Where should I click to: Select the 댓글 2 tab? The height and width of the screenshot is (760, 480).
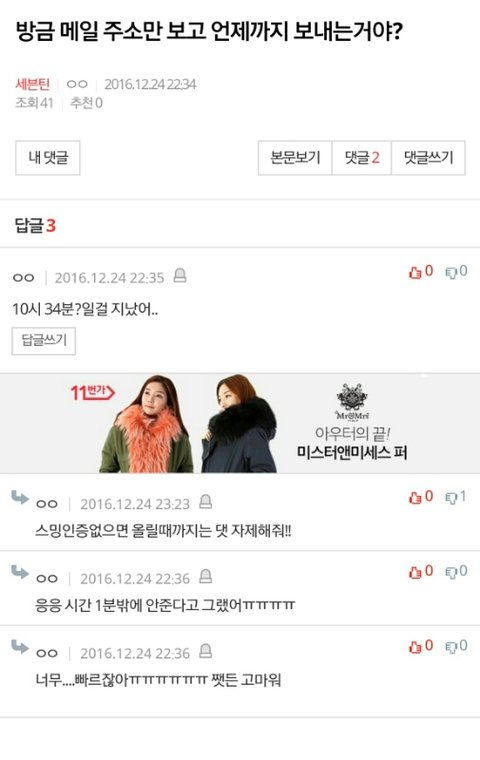point(362,158)
